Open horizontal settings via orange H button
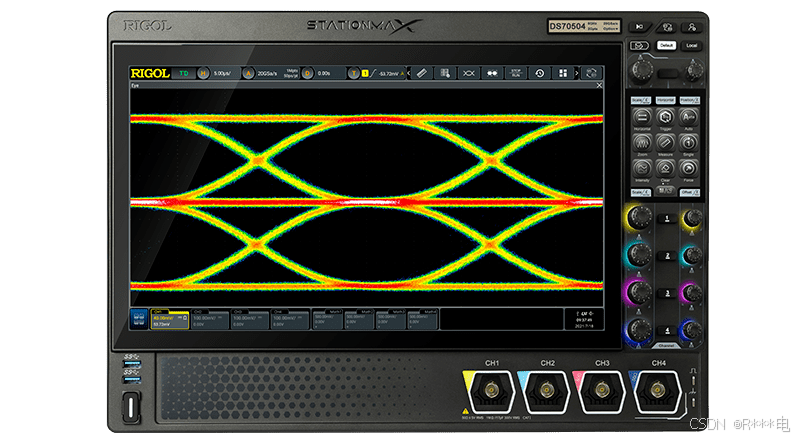This screenshot has width=810, height=440. click(x=204, y=73)
